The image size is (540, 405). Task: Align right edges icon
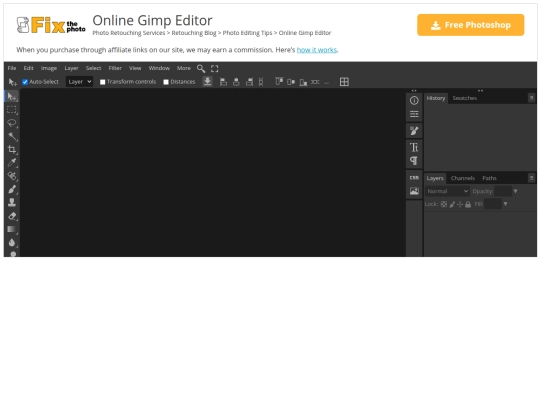(249, 82)
